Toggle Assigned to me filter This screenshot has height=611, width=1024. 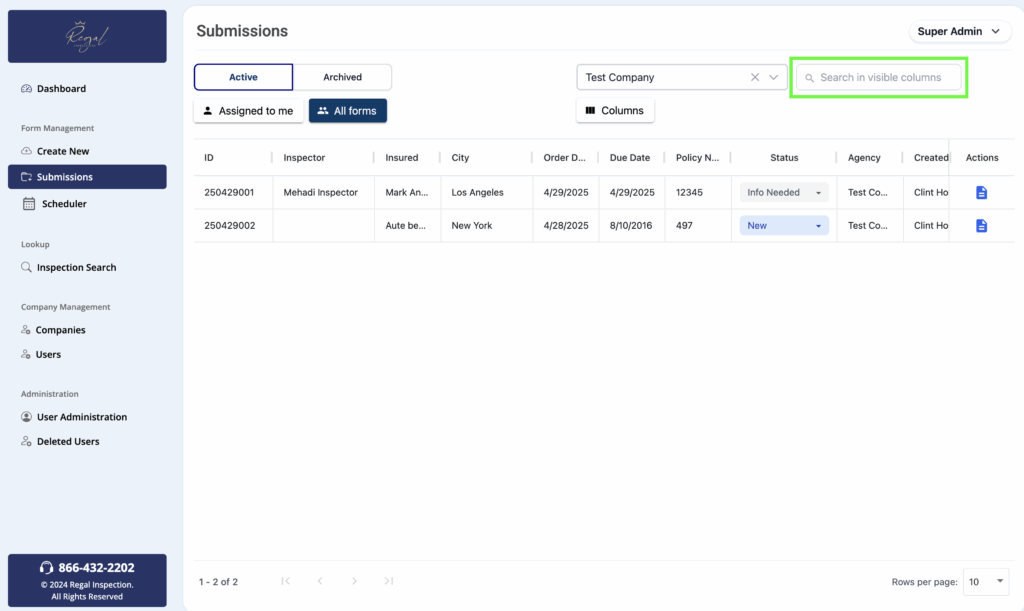coord(248,111)
